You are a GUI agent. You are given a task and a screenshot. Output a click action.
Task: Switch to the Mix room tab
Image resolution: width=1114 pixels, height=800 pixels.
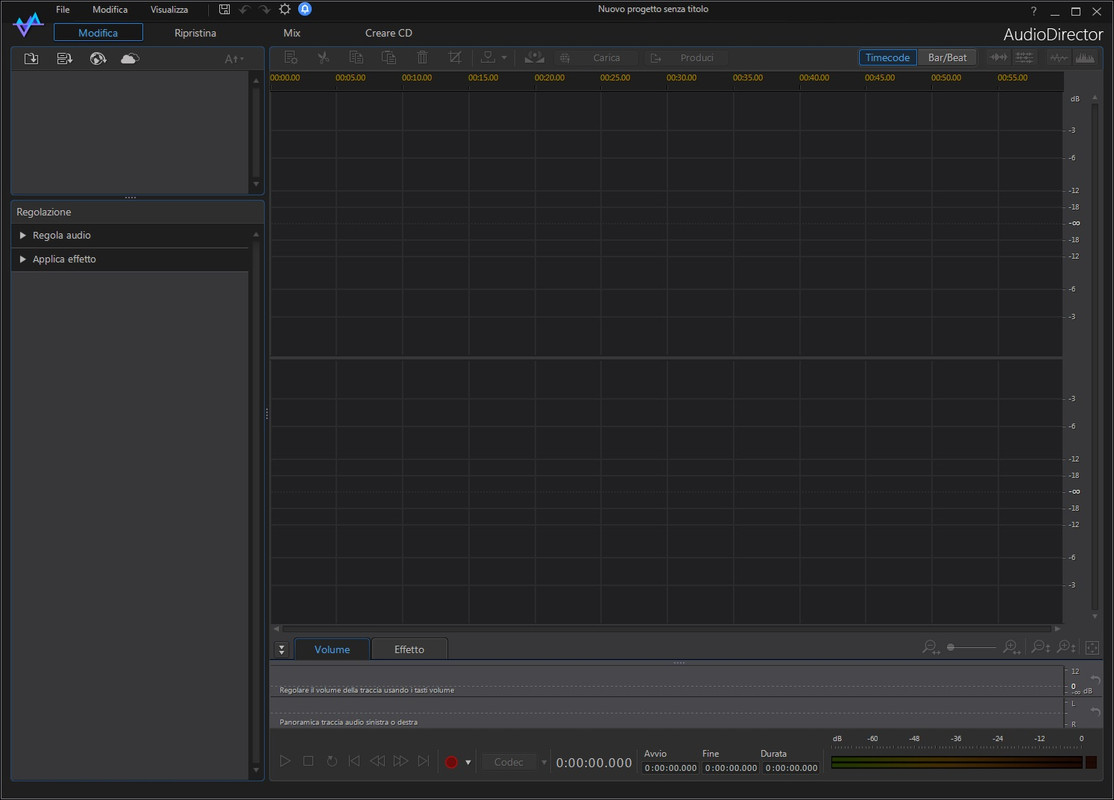(292, 33)
